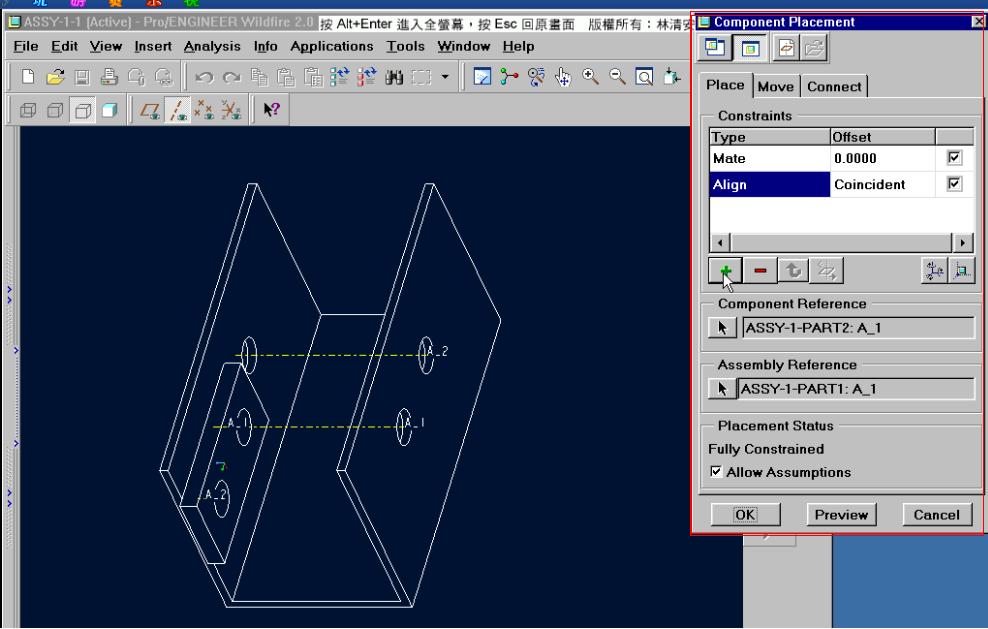Open the Info menu
The image size is (988, 629).
click(x=266, y=46)
